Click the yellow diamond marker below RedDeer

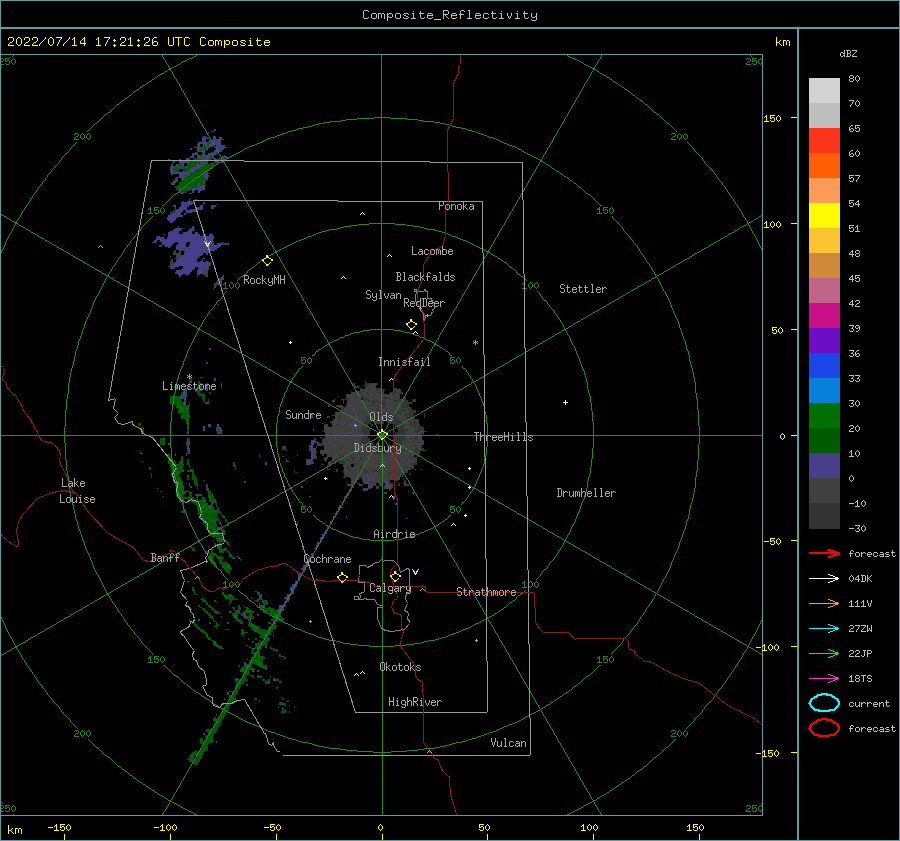point(411,325)
